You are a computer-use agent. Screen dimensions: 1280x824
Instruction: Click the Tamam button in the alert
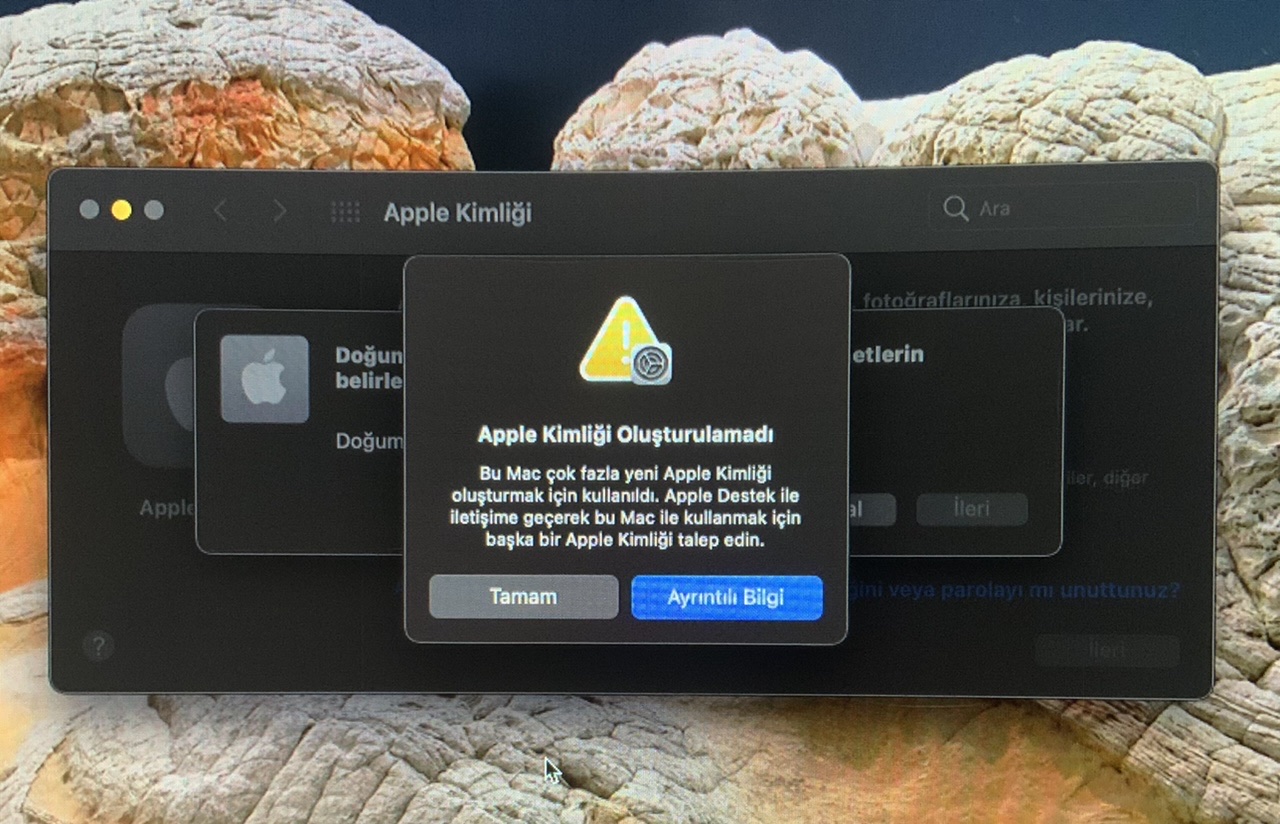(x=523, y=597)
